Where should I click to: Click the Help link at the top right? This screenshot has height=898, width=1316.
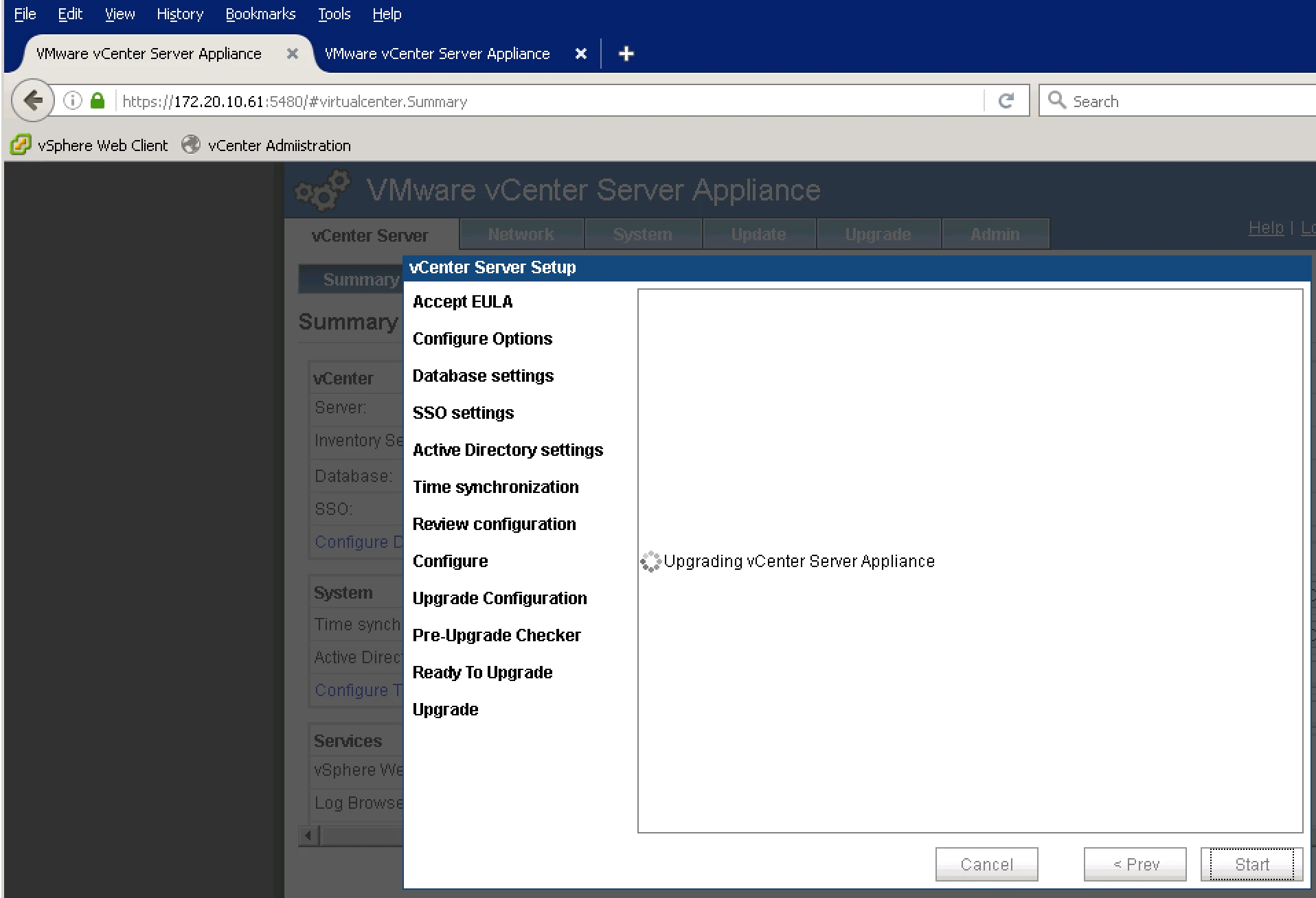[x=1266, y=228]
